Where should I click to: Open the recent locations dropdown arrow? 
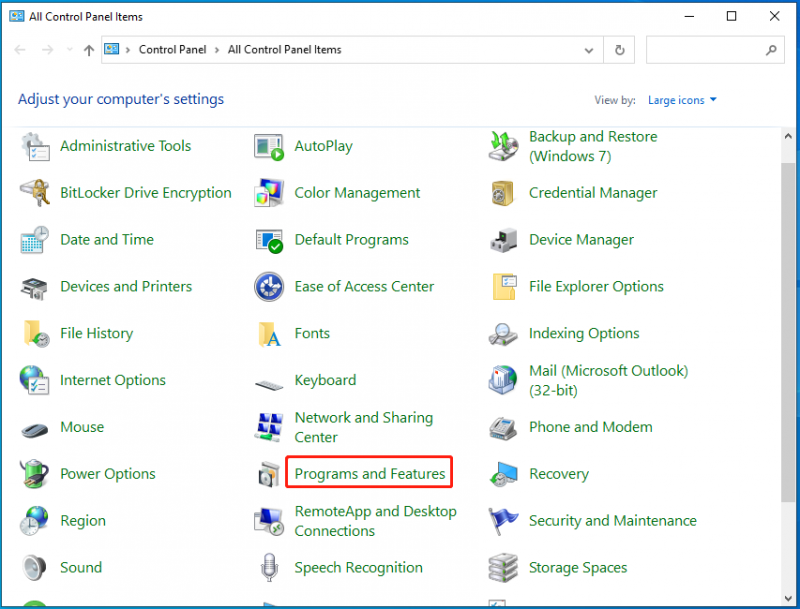pyautogui.click(x=70, y=50)
